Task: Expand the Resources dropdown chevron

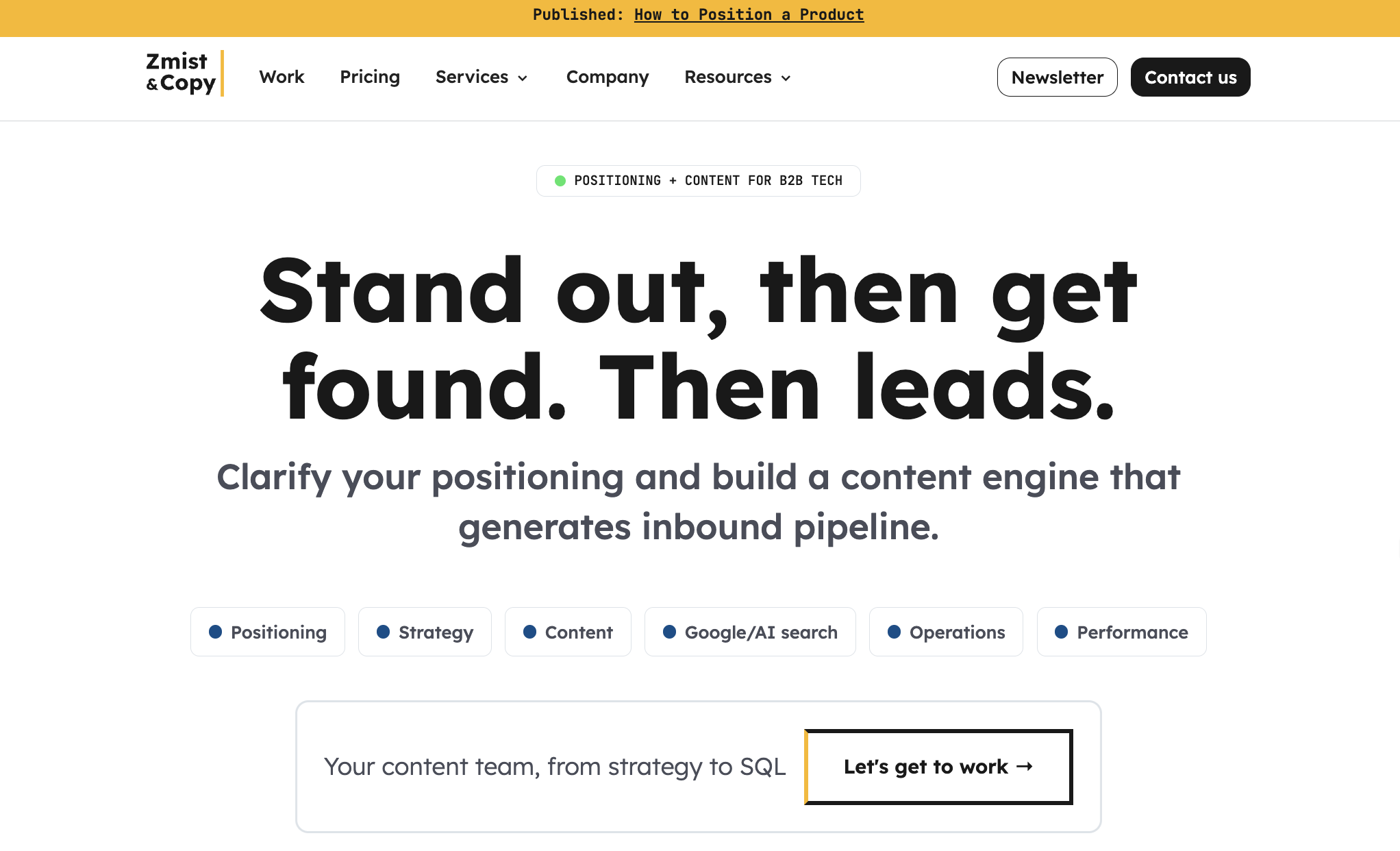Action: tap(786, 78)
